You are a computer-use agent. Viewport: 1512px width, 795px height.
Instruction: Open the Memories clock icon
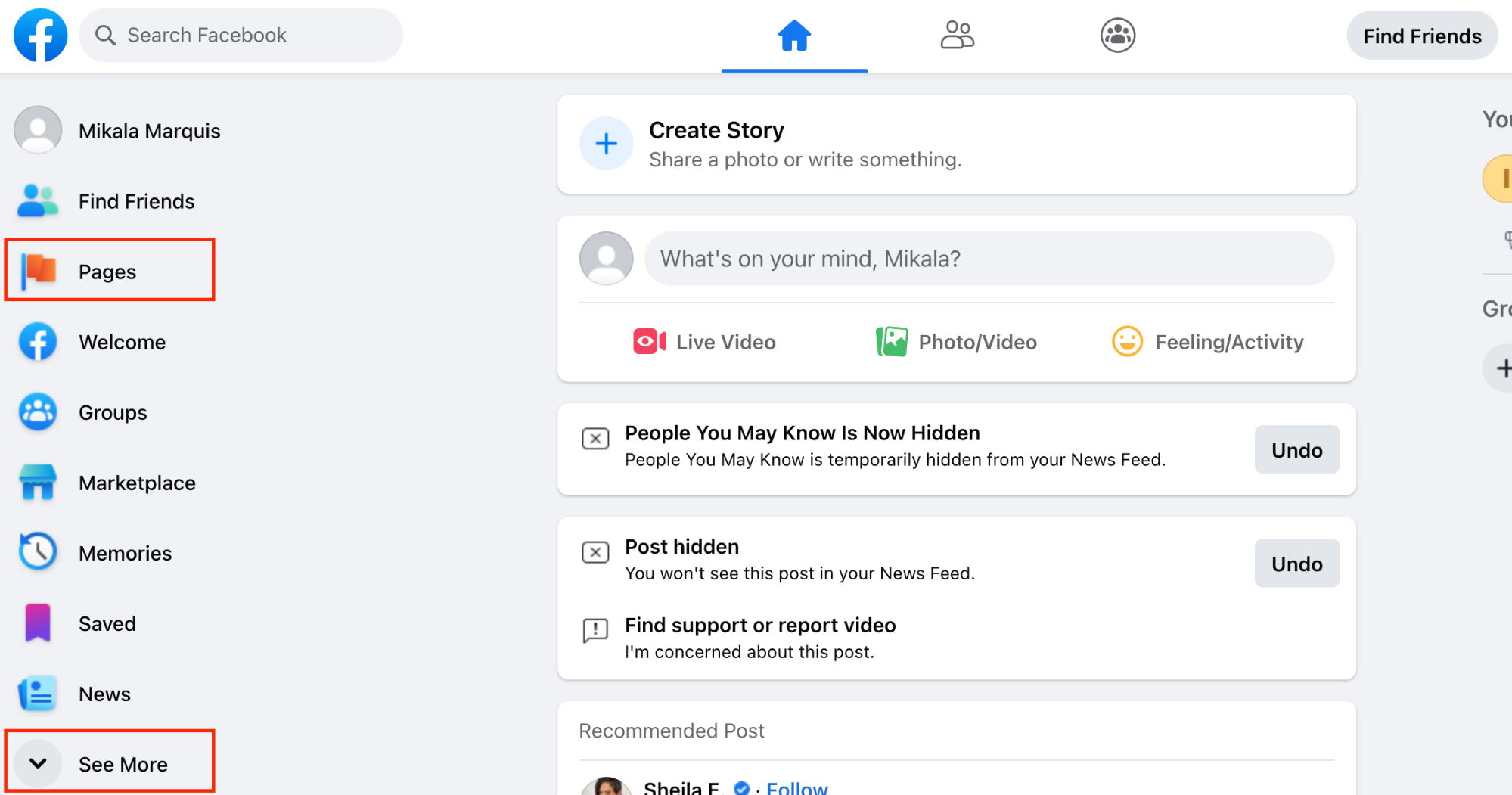pos(38,552)
